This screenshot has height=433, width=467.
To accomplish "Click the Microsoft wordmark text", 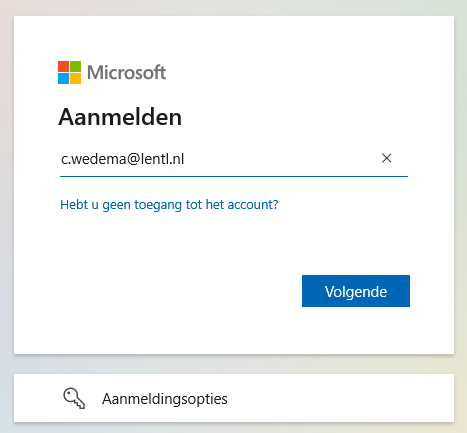I will tap(126, 72).
